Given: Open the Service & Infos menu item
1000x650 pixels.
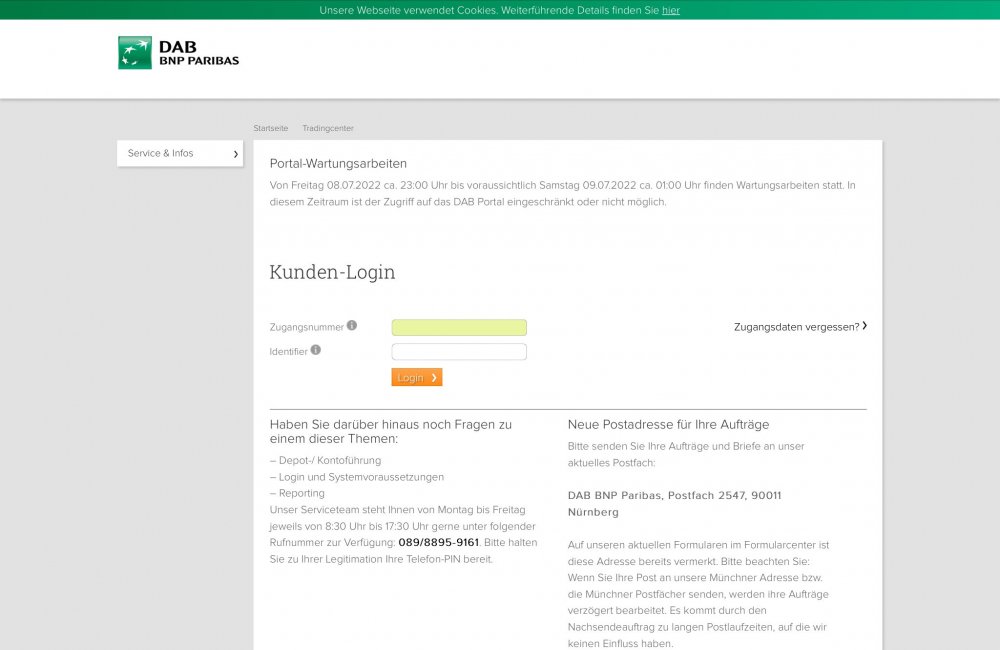Looking at the screenshot, I should click(180, 154).
